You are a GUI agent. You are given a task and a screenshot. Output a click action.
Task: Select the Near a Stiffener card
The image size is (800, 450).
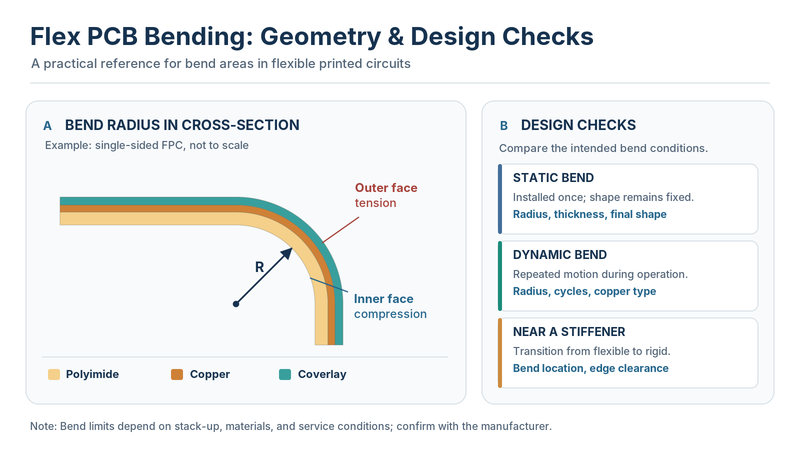628,353
